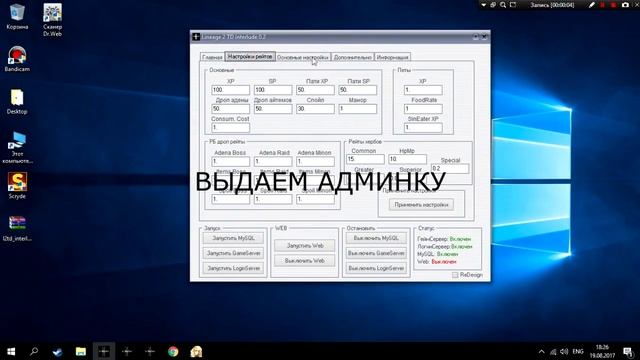Viewport: 640px width, 360px height.
Task: Click Выключить Web button
Action: [304, 261]
